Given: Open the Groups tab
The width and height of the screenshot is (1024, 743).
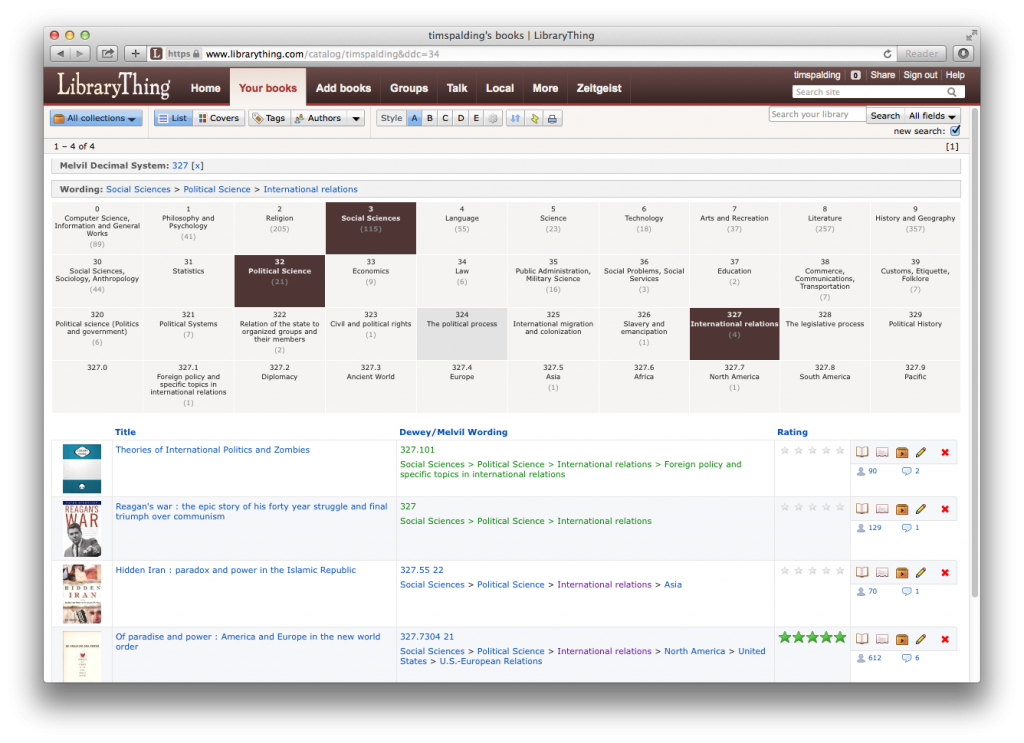Looking at the screenshot, I should [409, 88].
